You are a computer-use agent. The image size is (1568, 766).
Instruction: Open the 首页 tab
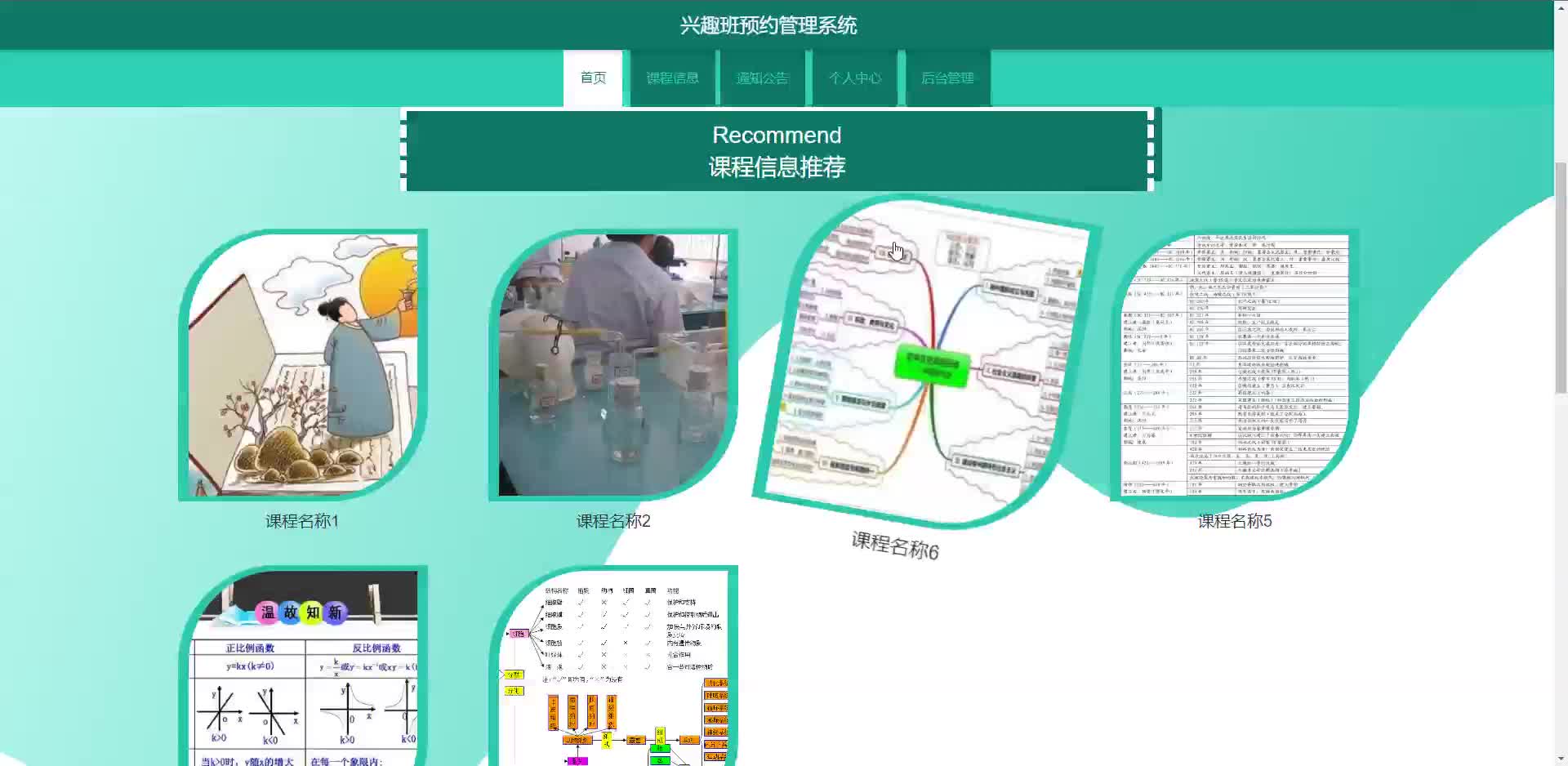[x=593, y=78]
